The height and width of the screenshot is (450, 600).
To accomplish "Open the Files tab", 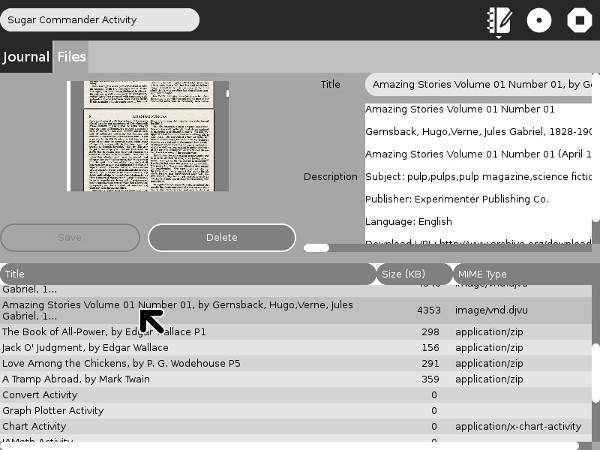I will [x=71, y=57].
